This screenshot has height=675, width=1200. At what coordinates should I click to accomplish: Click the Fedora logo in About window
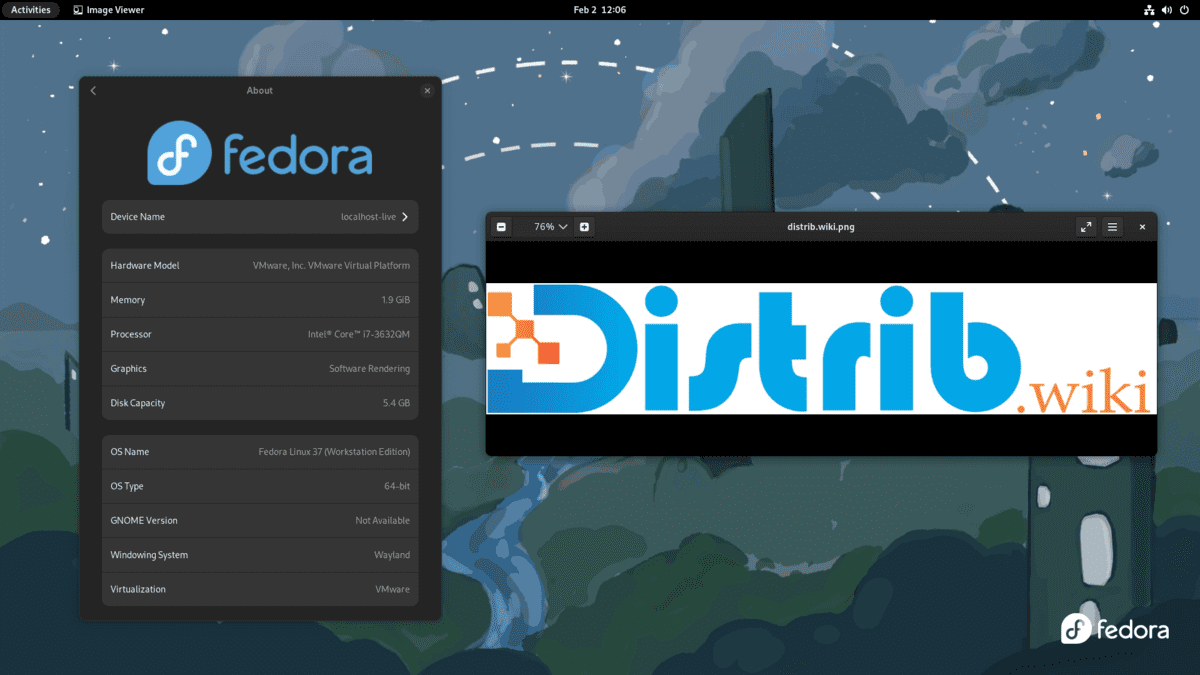coord(260,154)
